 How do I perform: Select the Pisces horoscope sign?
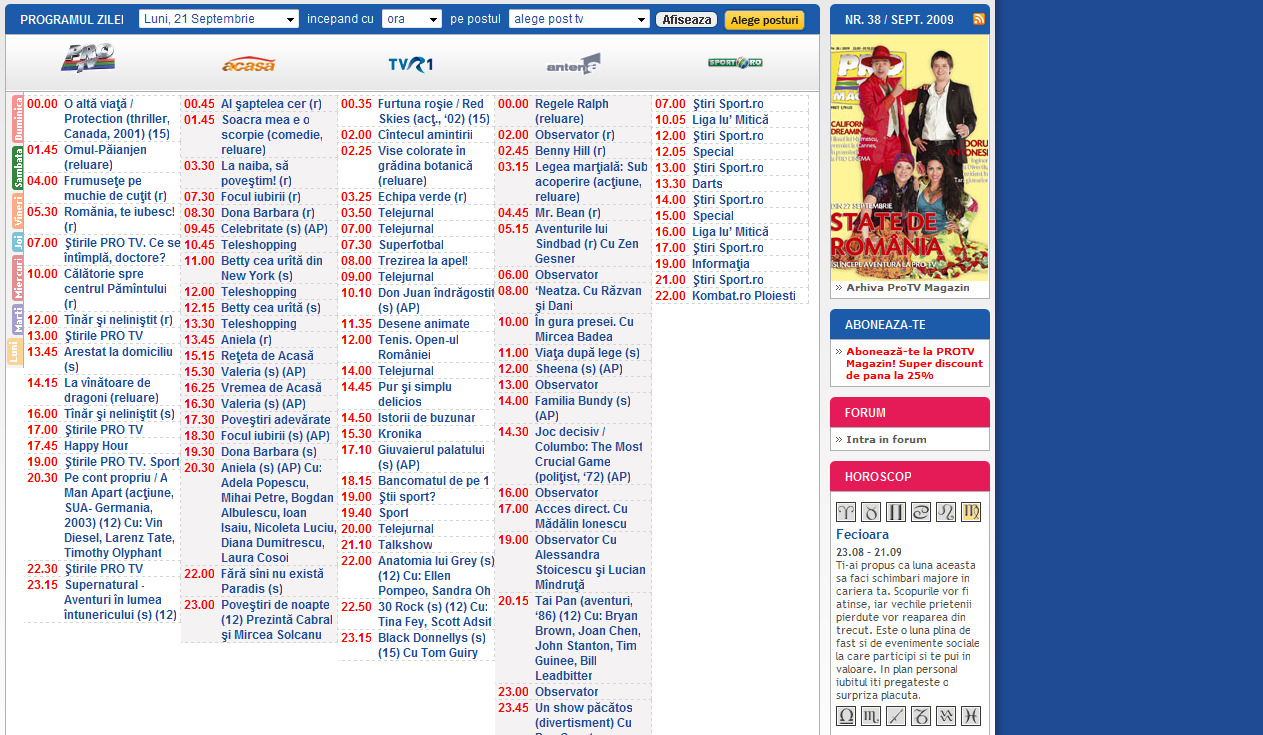tap(971, 716)
